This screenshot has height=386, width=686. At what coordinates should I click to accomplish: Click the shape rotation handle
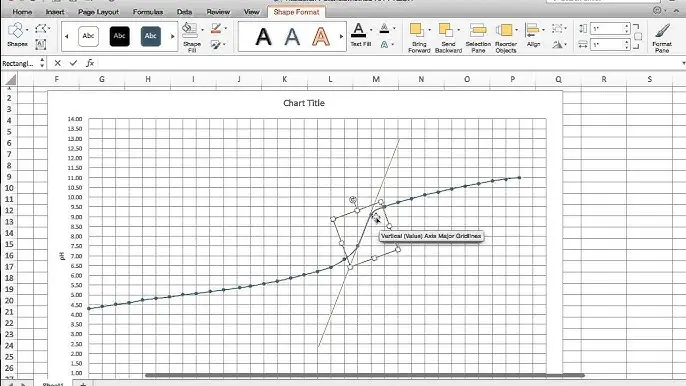click(353, 200)
